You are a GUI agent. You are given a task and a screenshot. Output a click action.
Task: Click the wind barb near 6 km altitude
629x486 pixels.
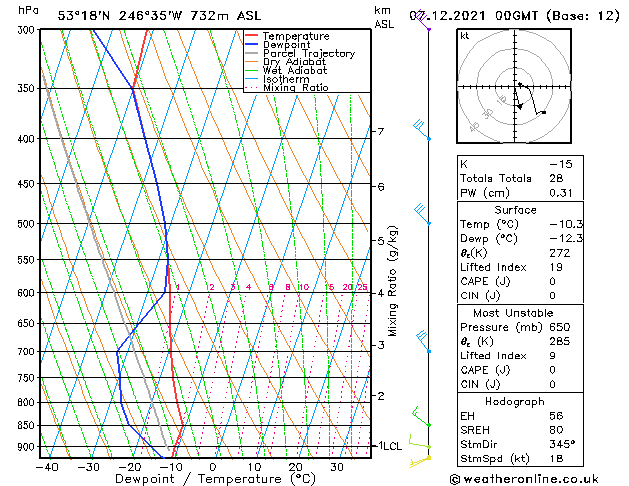coord(422,210)
